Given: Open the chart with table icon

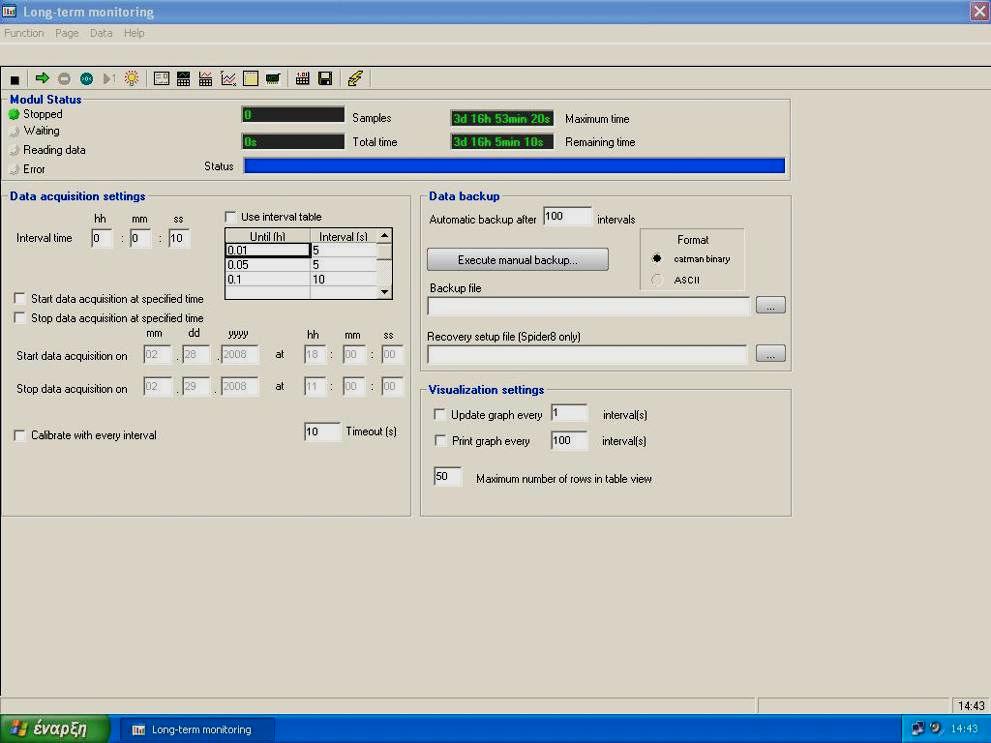Looking at the screenshot, I should 205,78.
